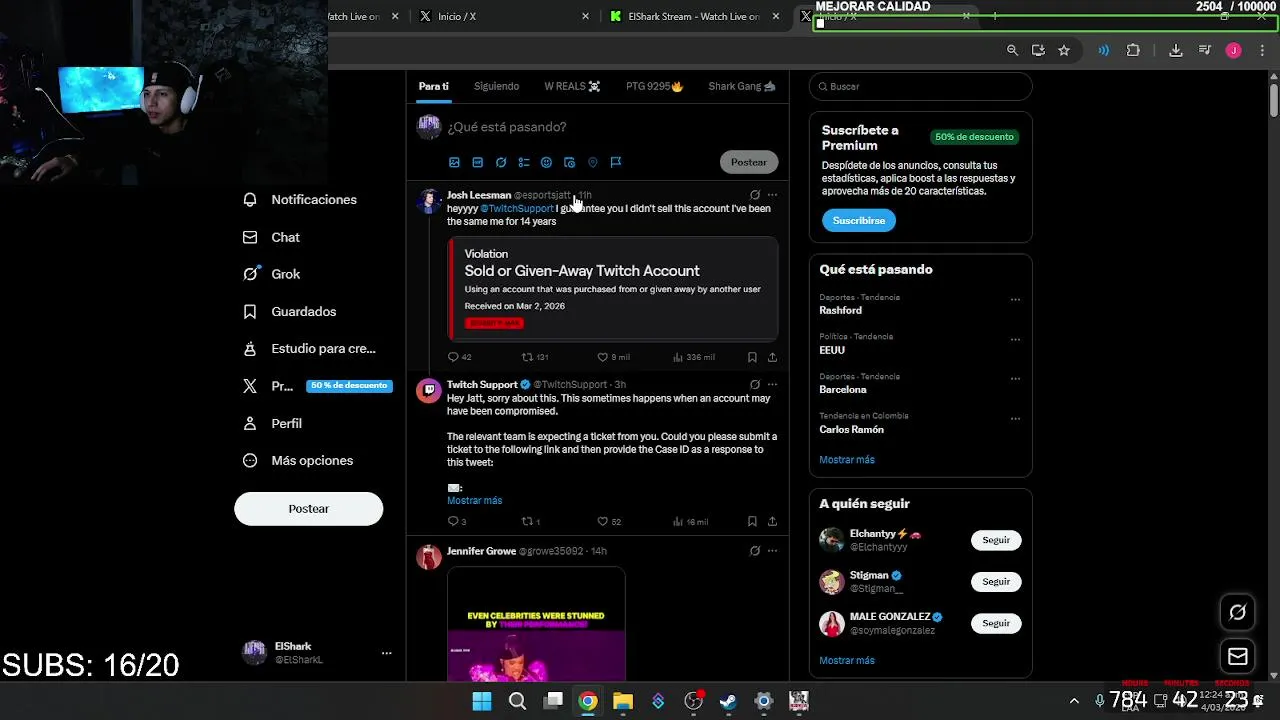Open options for Barcelona trend
This screenshot has height=720, width=1280.
(1015, 380)
